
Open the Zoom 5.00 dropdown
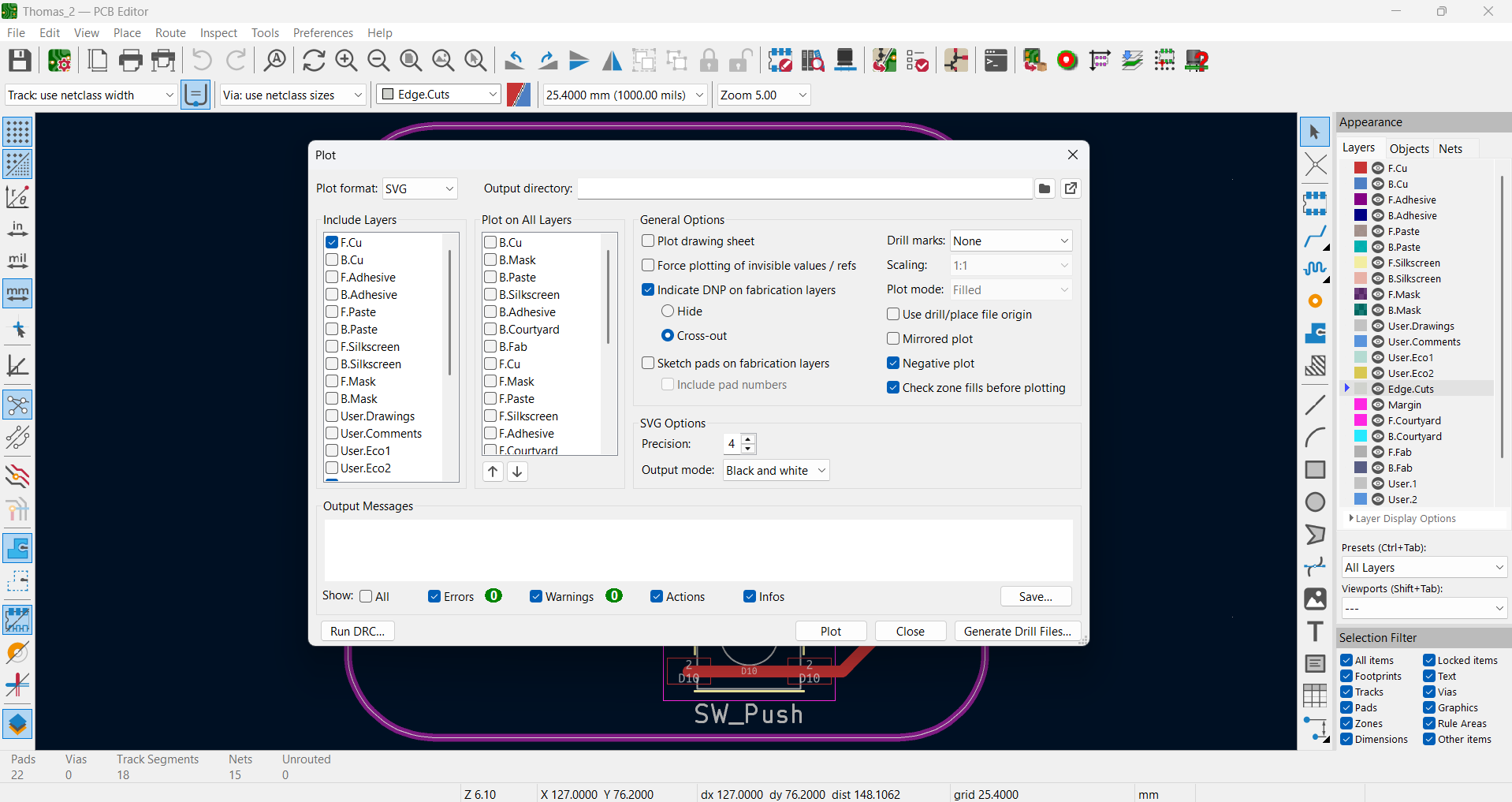763,95
